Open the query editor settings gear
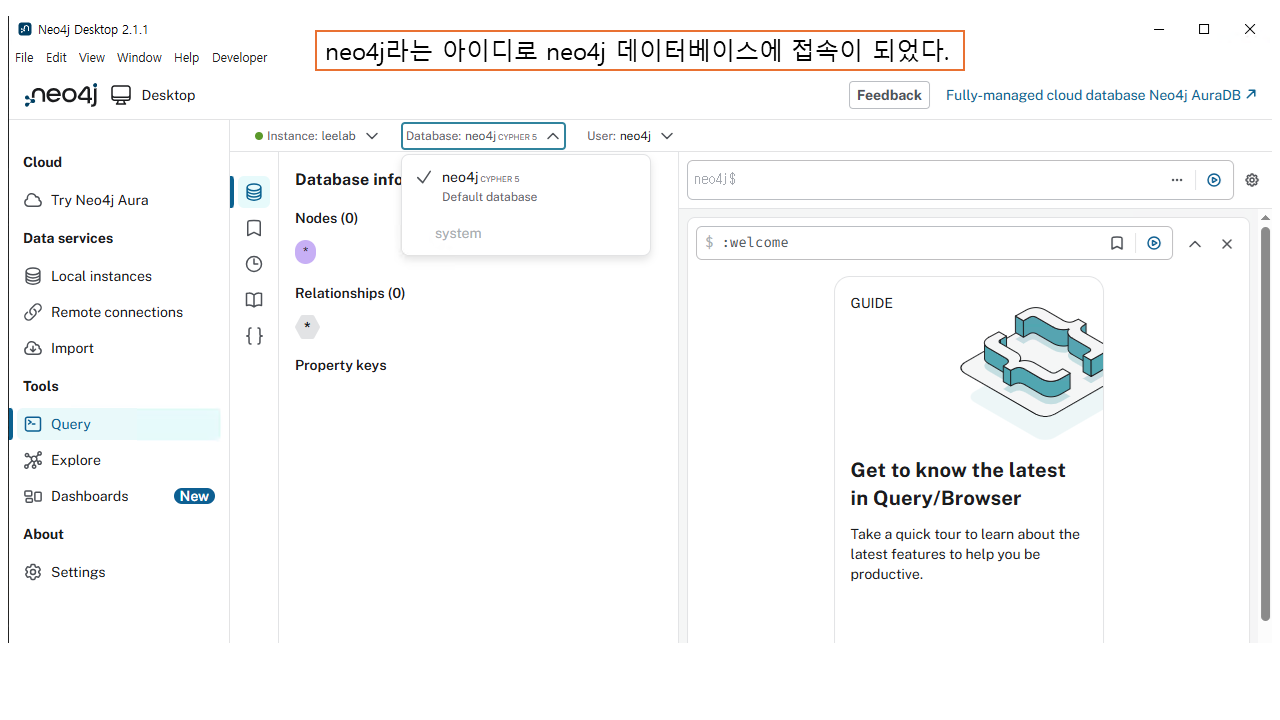Image resolution: width=1280 pixels, height=720 pixels. pos(1252,180)
